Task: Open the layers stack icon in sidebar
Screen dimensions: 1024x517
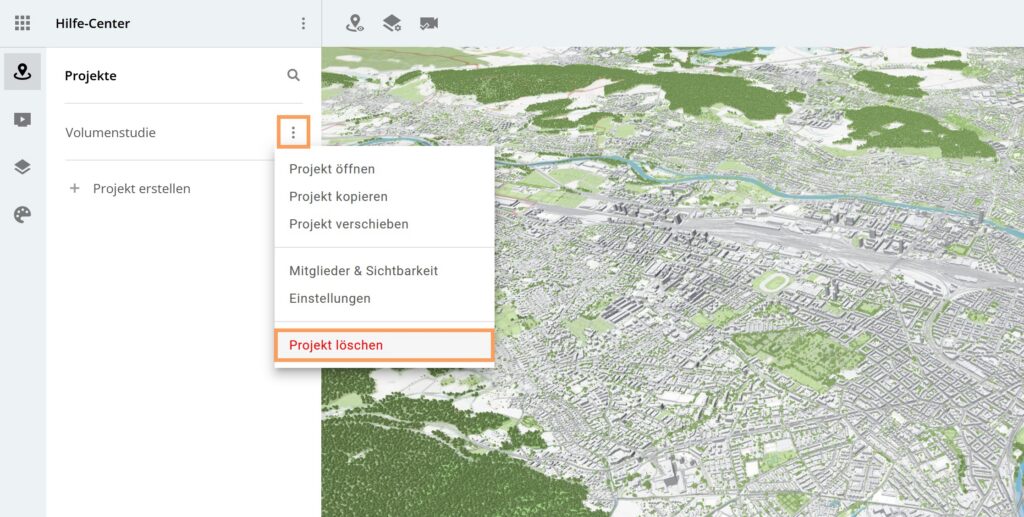Action: 22,167
